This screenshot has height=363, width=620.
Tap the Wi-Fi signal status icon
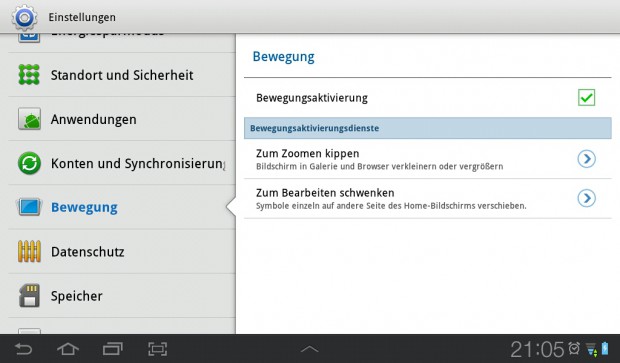[592, 350]
